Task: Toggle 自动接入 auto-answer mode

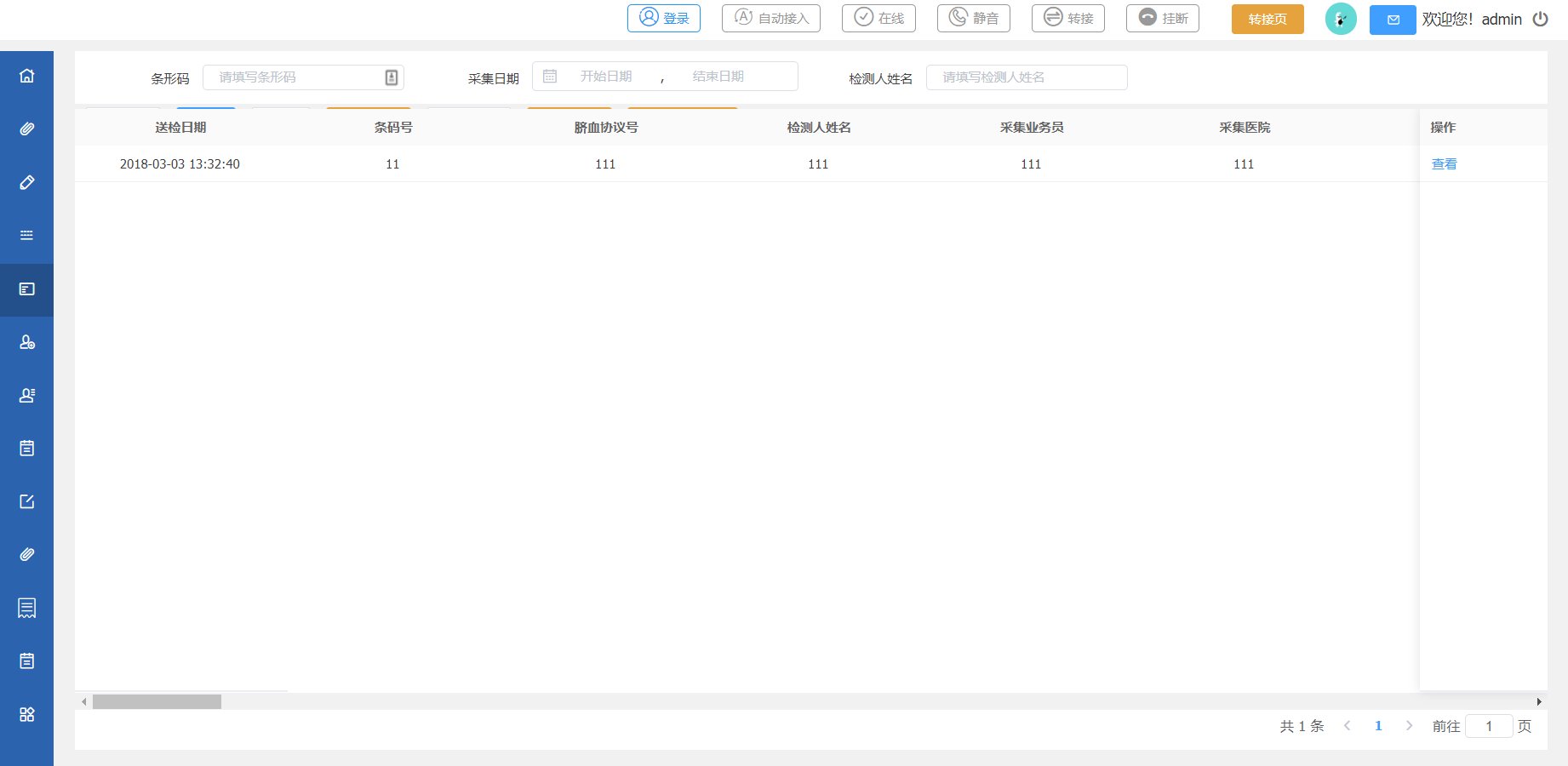Action: coord(771,18)
